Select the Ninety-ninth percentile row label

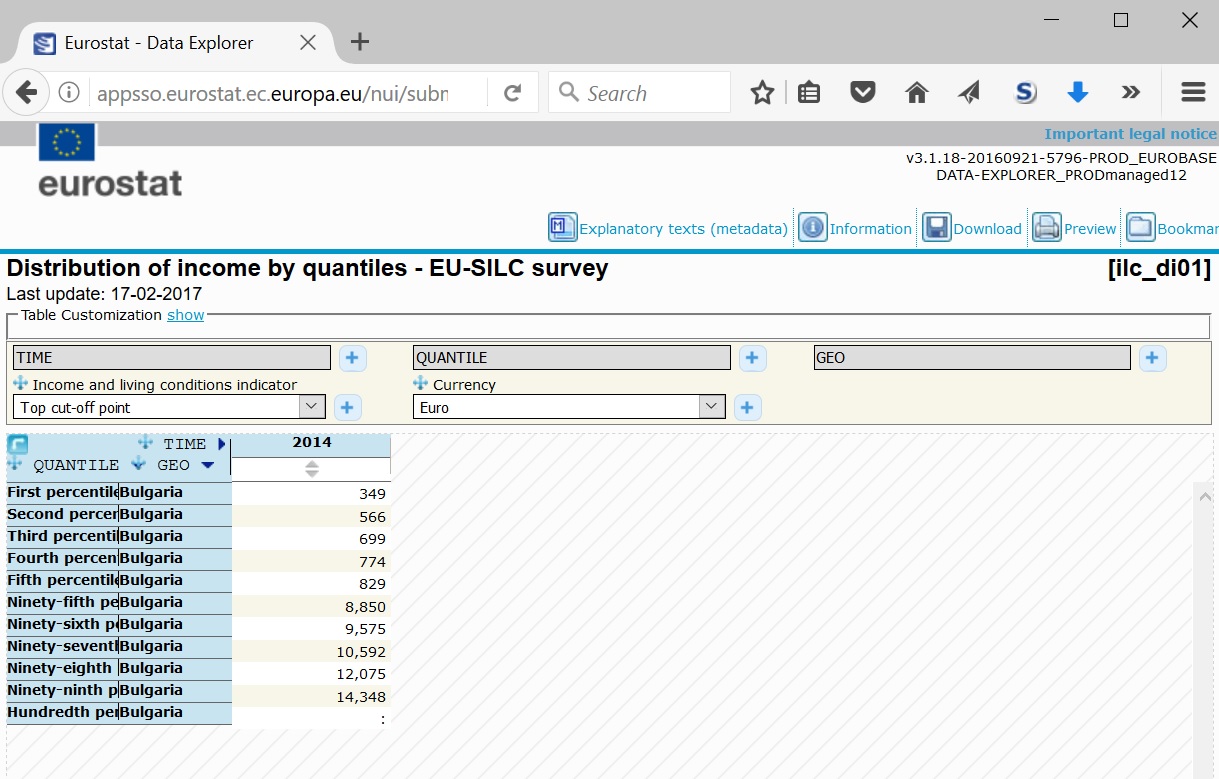pyautogui.click(x=62, y=690)
